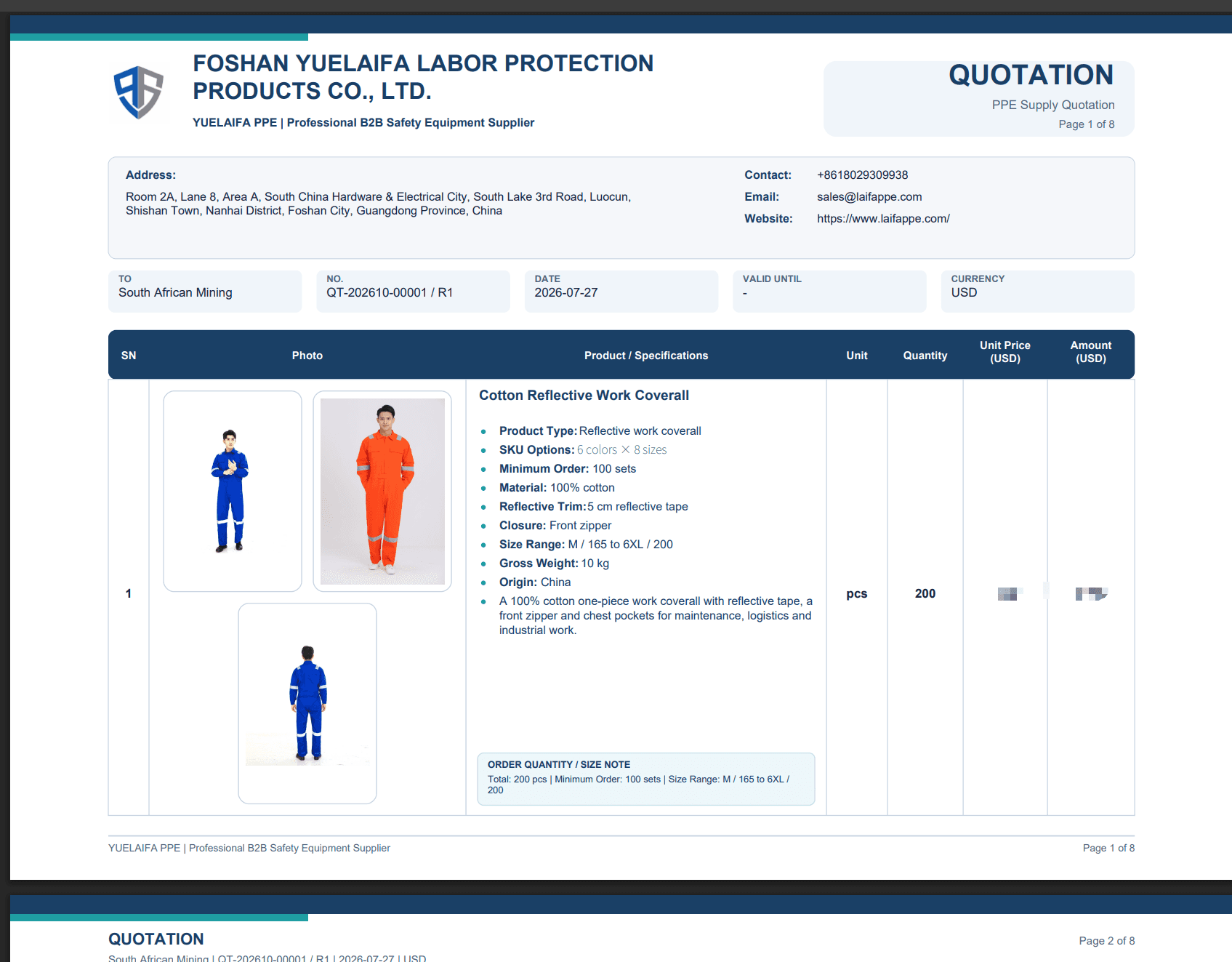The width and height of the screenshot is (1232, 962).
Task: Open the https://www.laifappe.com/ website link
Action: click(883, 219)
